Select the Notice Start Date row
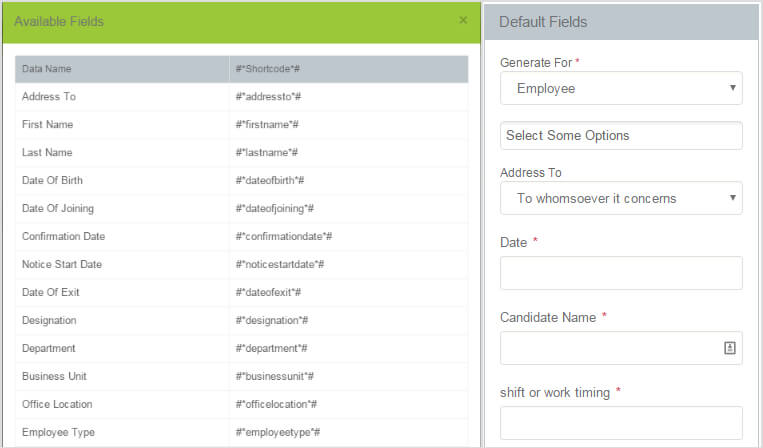 click(62, 265)
